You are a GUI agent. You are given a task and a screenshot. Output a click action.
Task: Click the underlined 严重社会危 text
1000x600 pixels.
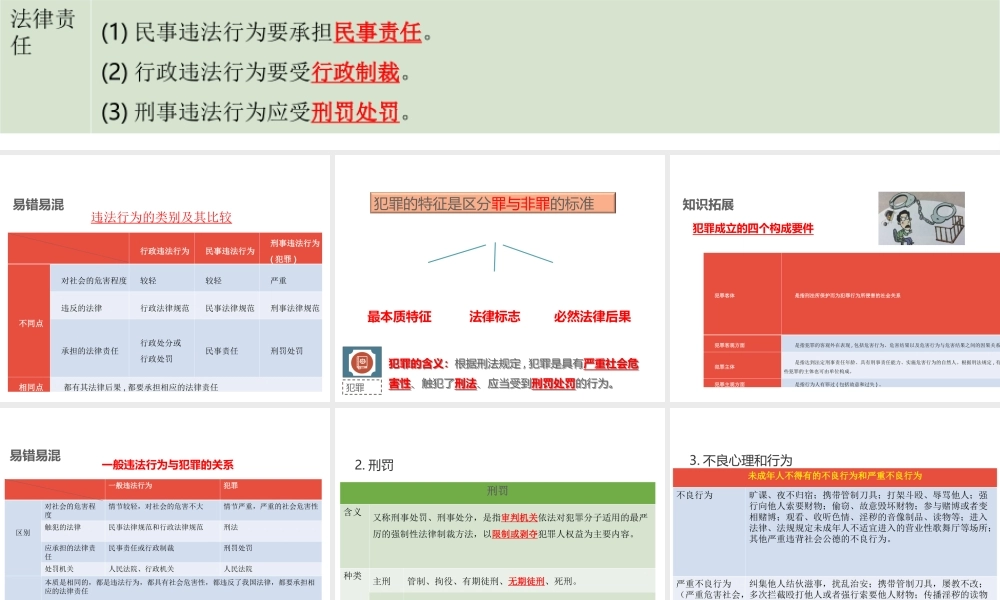(x=611, y=363)
